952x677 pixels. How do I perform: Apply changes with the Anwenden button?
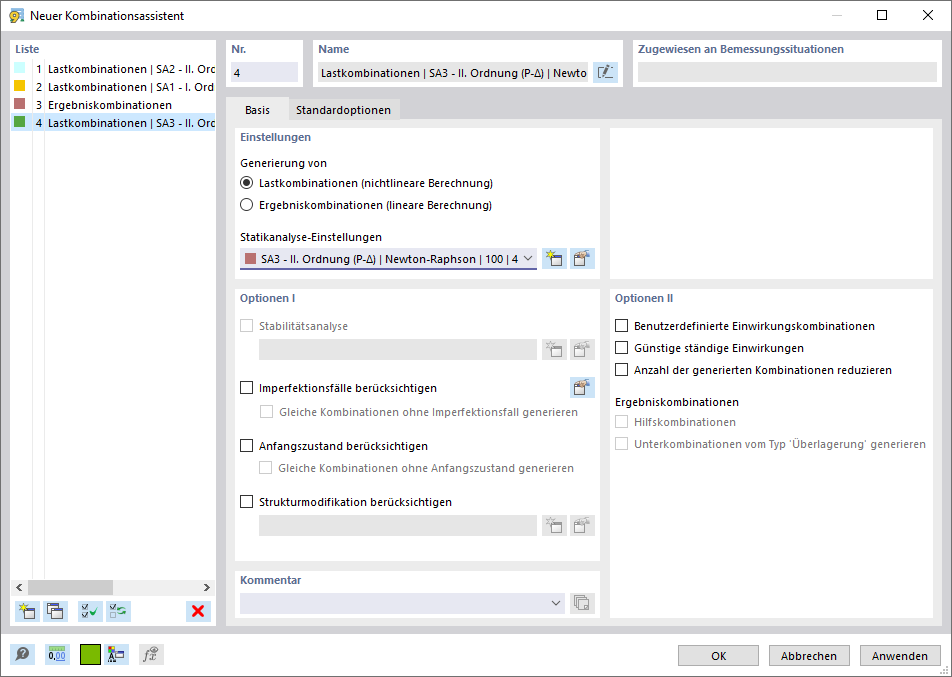[899, 655]
